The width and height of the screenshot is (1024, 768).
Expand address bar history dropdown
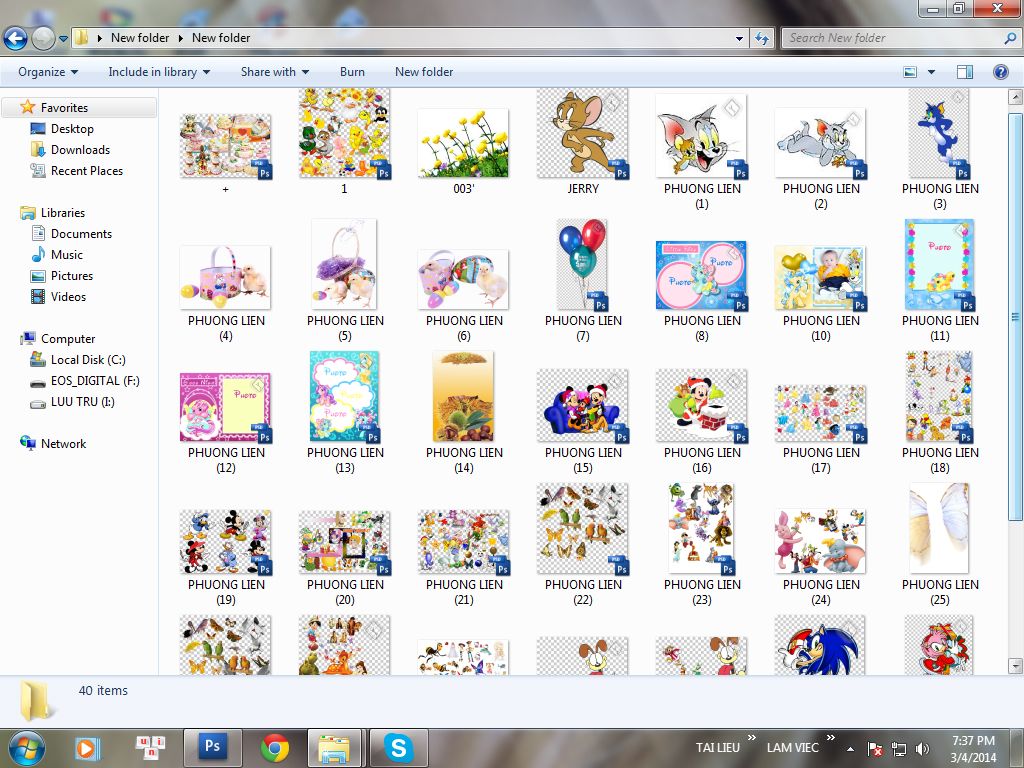[x=739, y=39]
